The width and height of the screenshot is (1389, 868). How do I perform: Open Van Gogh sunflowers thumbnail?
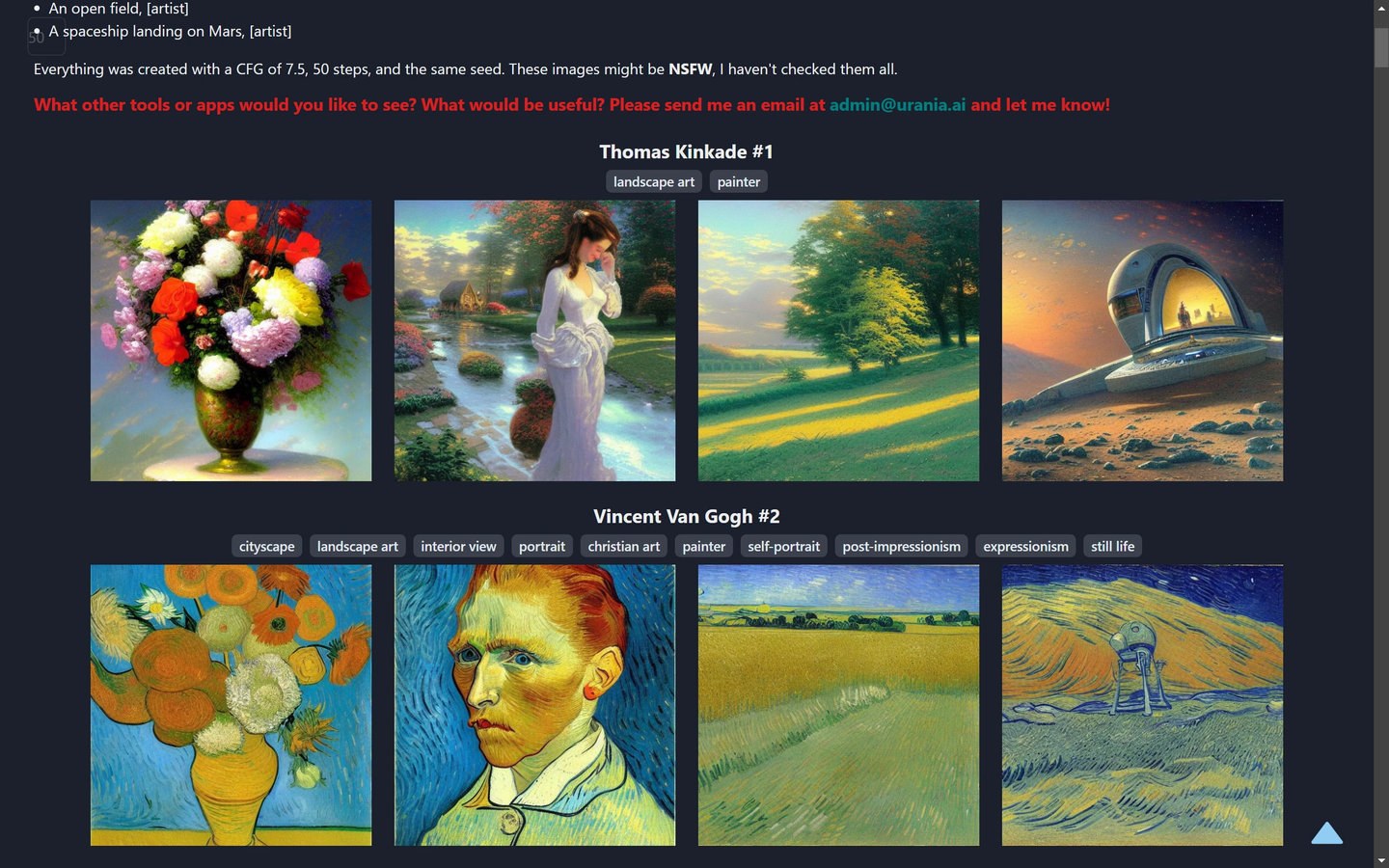pos(231,705)
